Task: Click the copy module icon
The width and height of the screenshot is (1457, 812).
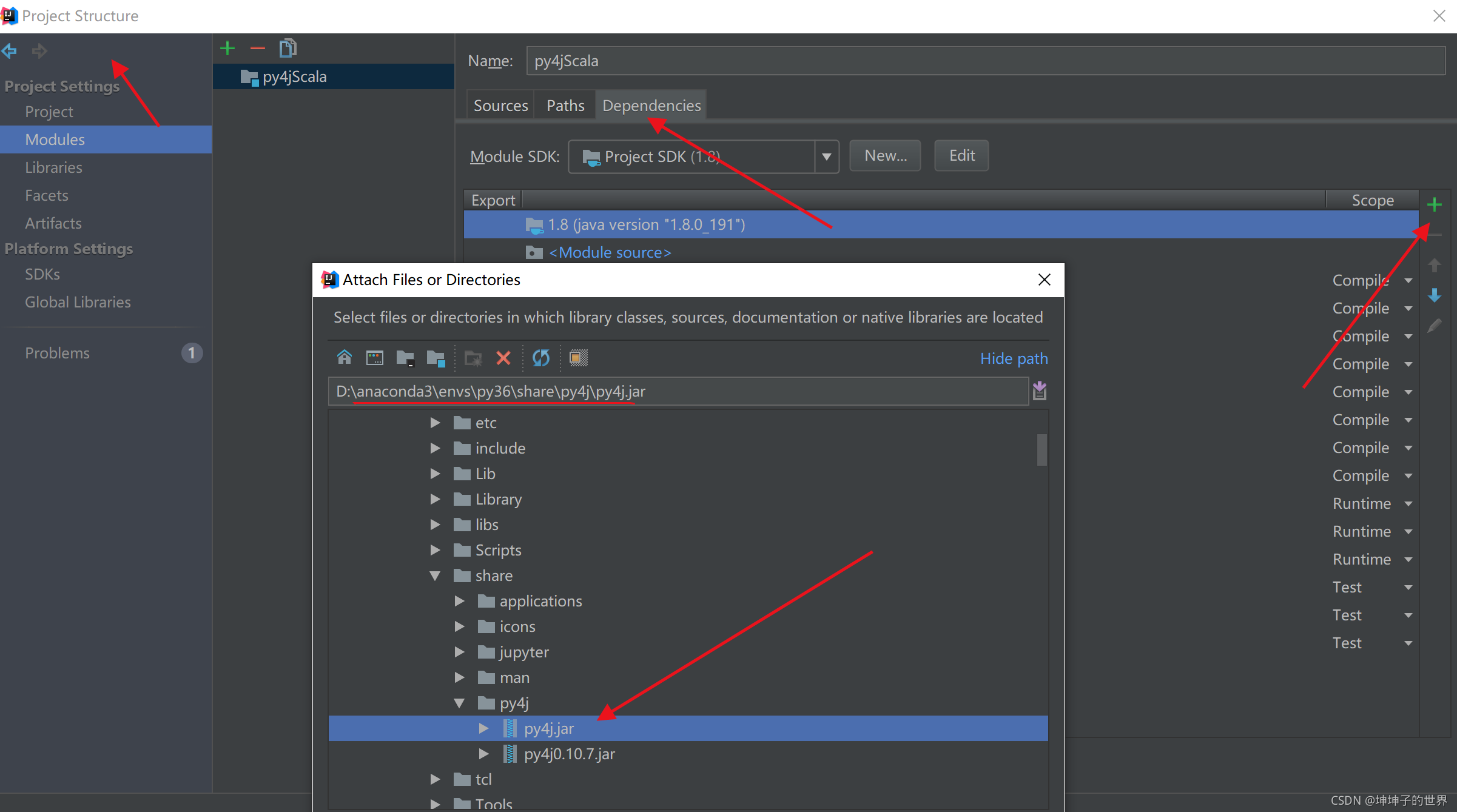Action: pyautogui.click(x=288, y=48)
